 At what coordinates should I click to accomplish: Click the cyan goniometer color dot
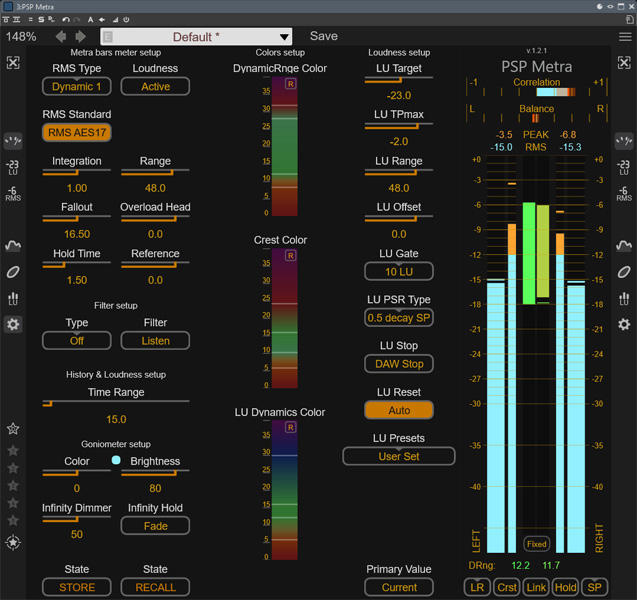(116, 460)
